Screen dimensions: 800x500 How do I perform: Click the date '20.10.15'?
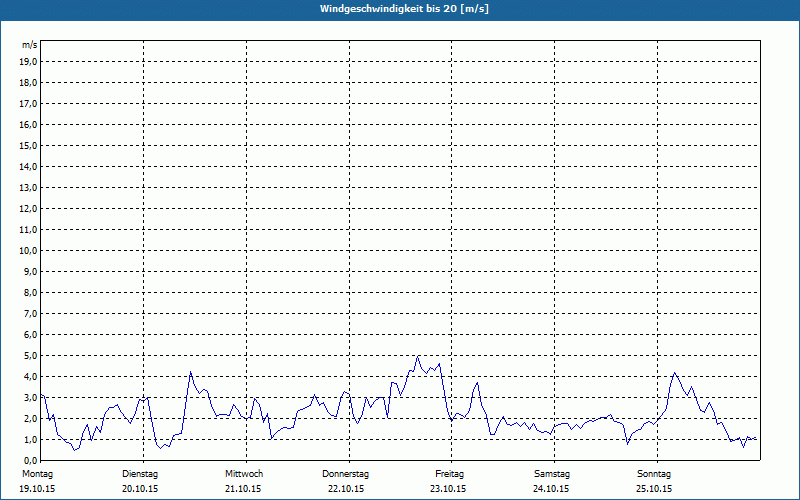(140, 489)
